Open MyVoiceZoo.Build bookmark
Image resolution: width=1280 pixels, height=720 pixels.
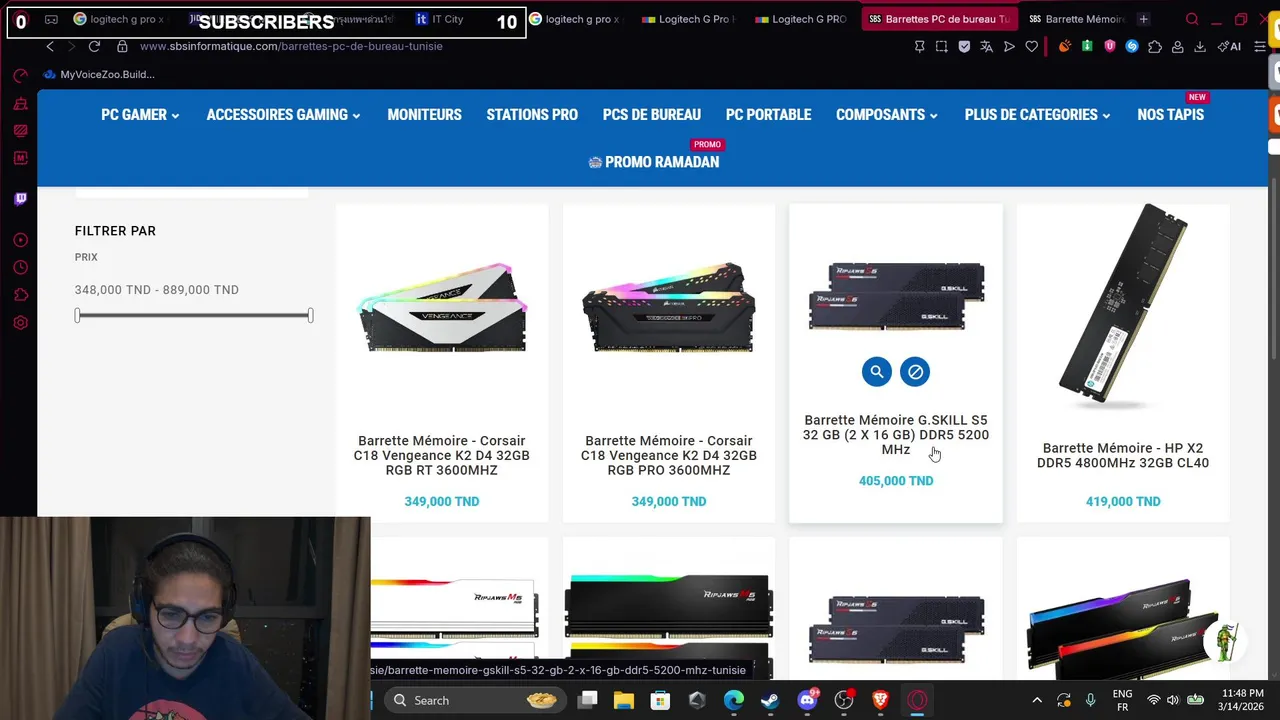coord(99,74)
